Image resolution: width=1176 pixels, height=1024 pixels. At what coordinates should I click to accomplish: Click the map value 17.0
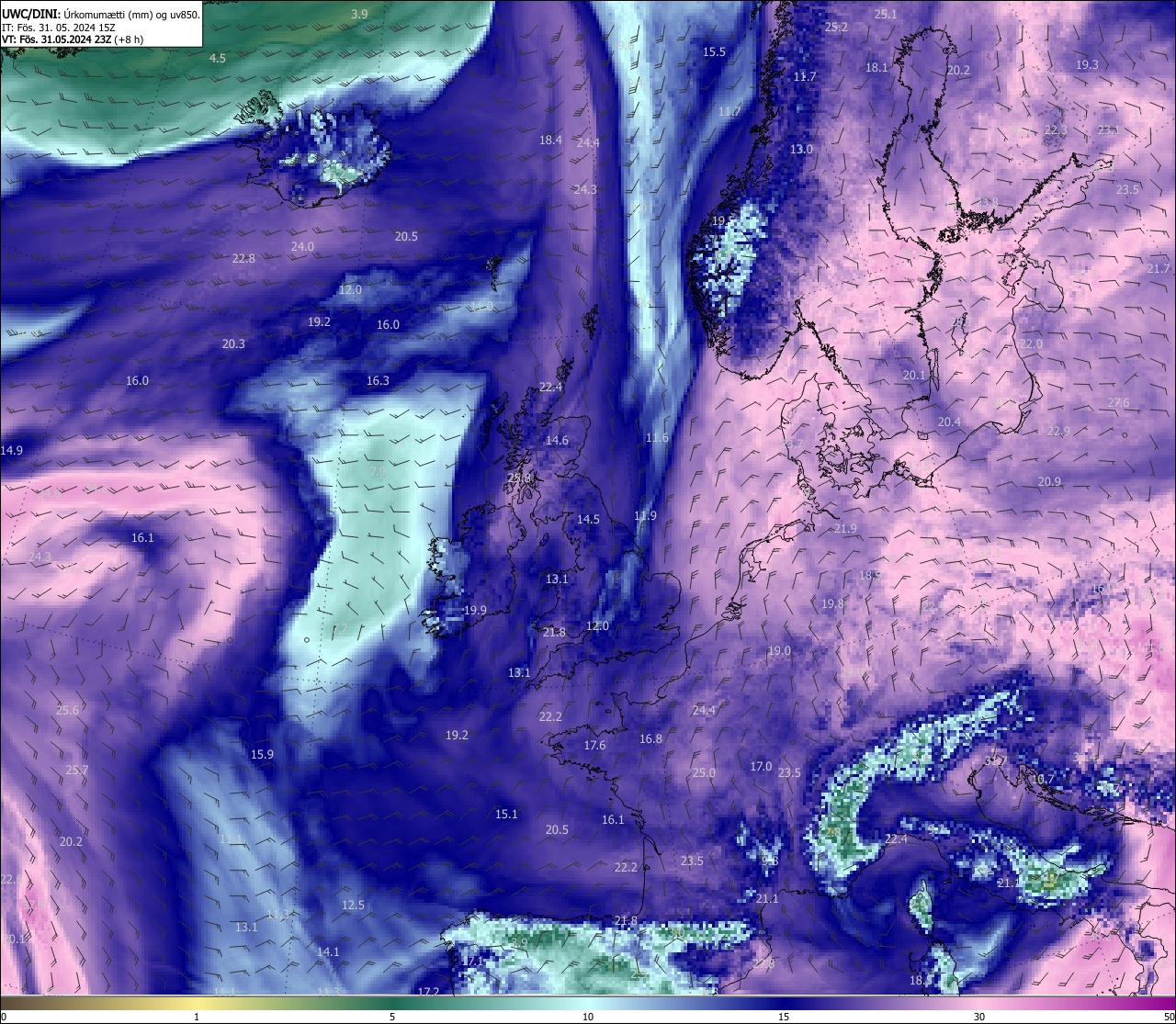(761, 767)
